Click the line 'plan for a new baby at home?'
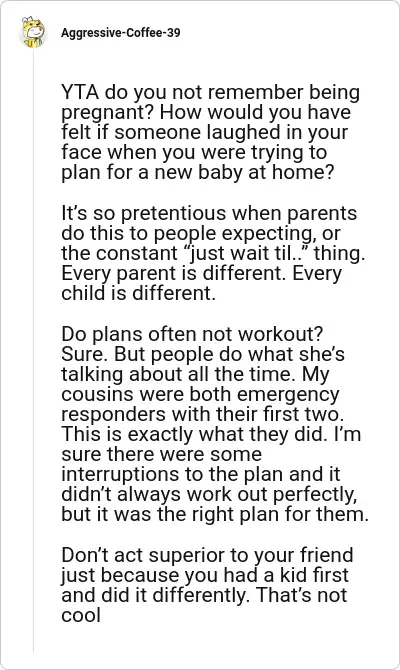 197,172
